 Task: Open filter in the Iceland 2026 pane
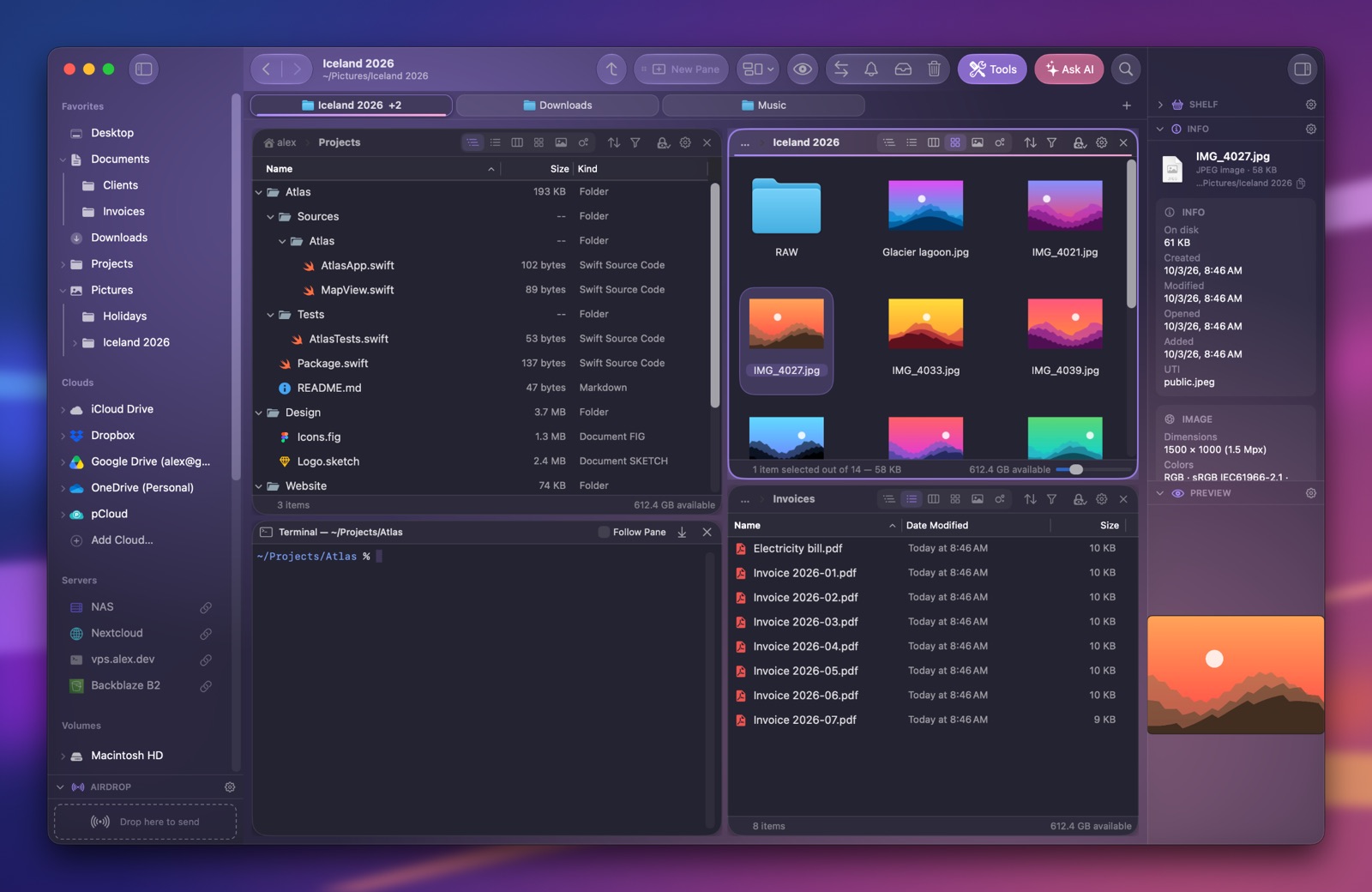1052,142
